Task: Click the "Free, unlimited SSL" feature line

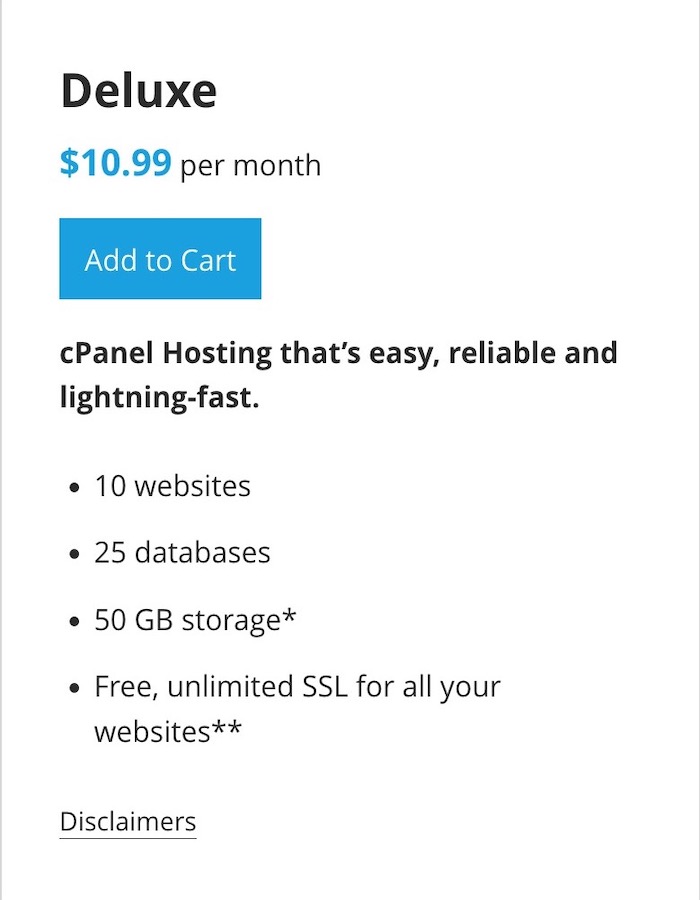Action: pyautogui.click(x=297, y=687)
